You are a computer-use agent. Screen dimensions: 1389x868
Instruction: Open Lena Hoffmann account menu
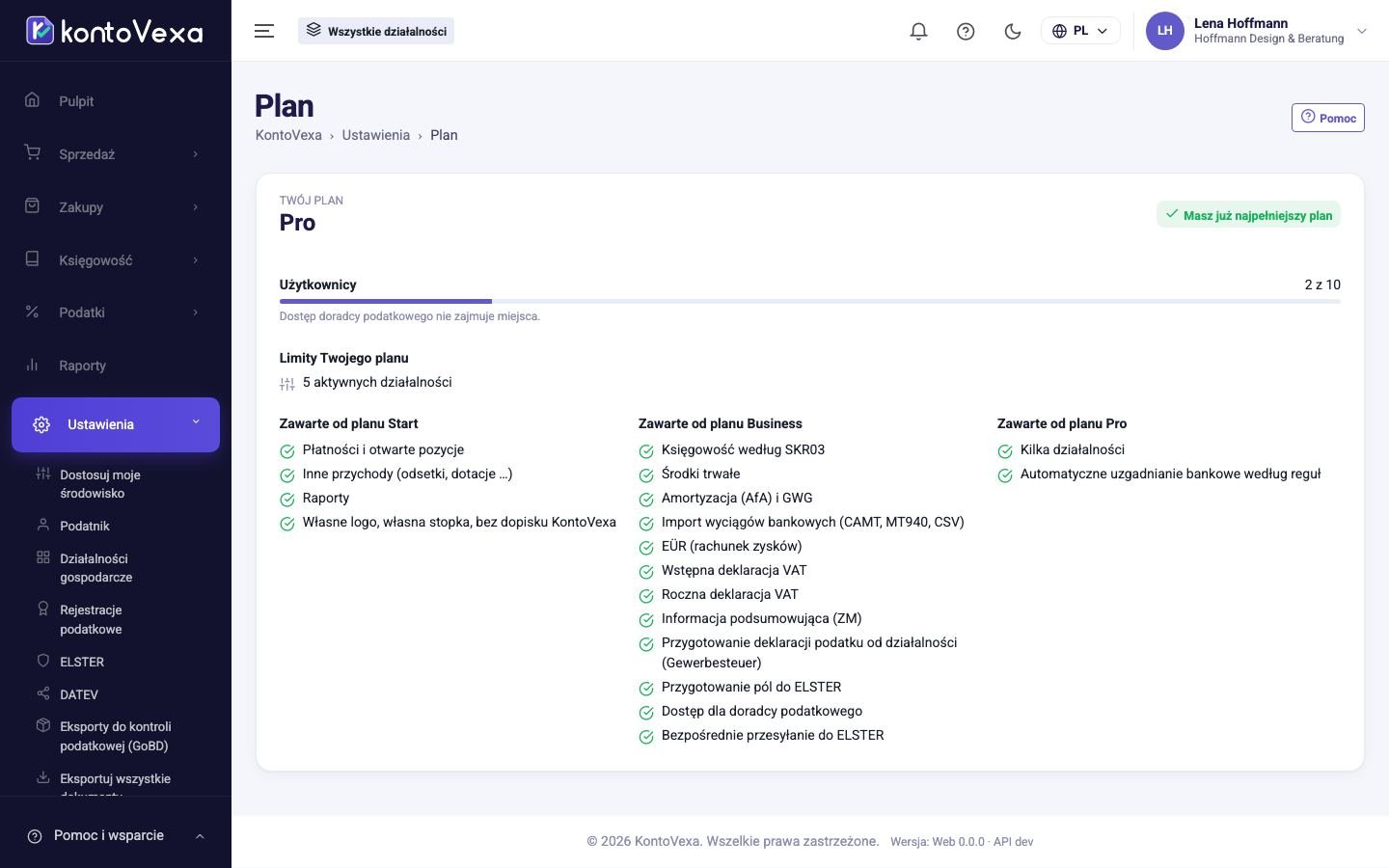(1257, 31)
